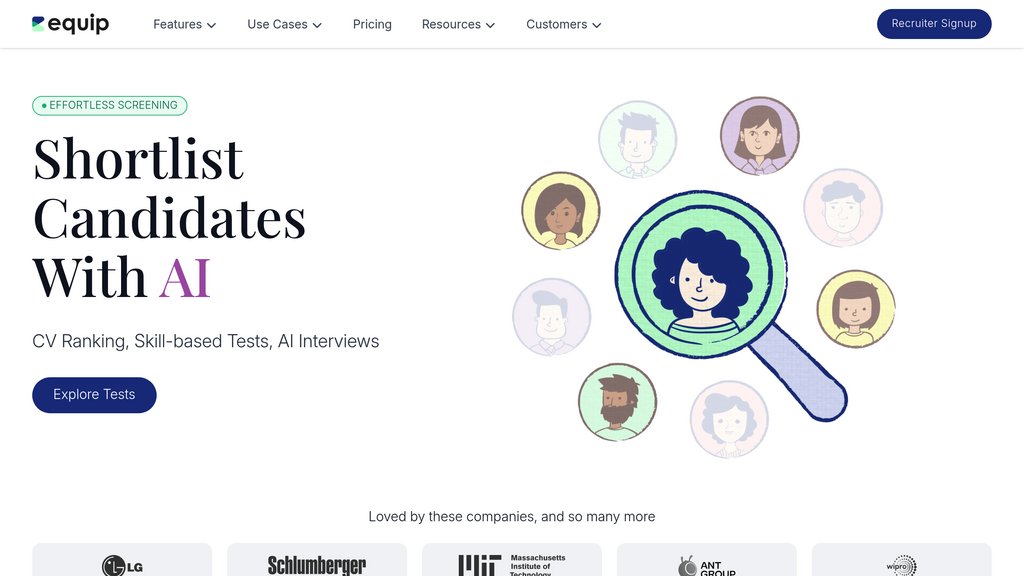Expand the Features dropdown menu
Screen dimensions: 1024x576
[x=184, y=24]
